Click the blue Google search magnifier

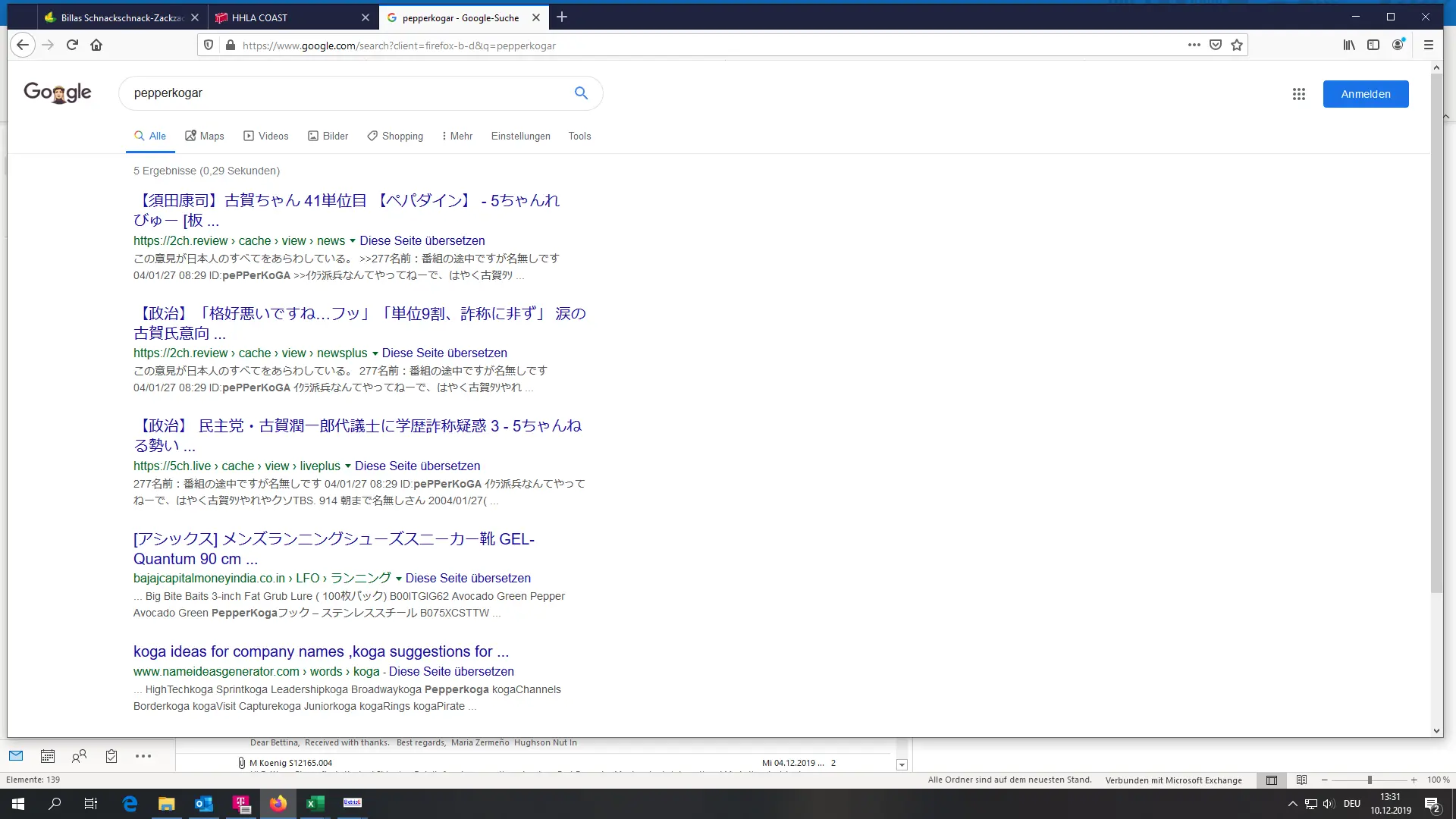coord(581,93)
